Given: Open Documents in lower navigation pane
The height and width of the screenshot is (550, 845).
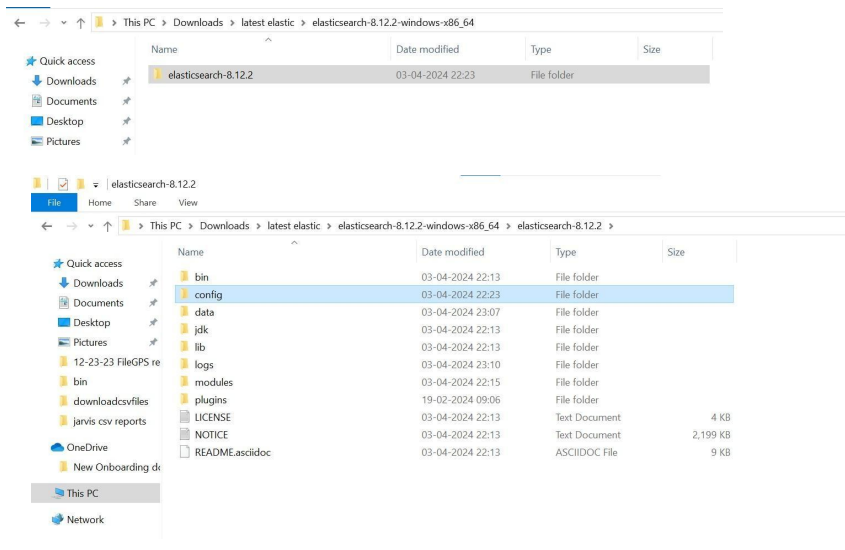Looking at the screenshot, I should coord(91,303).
